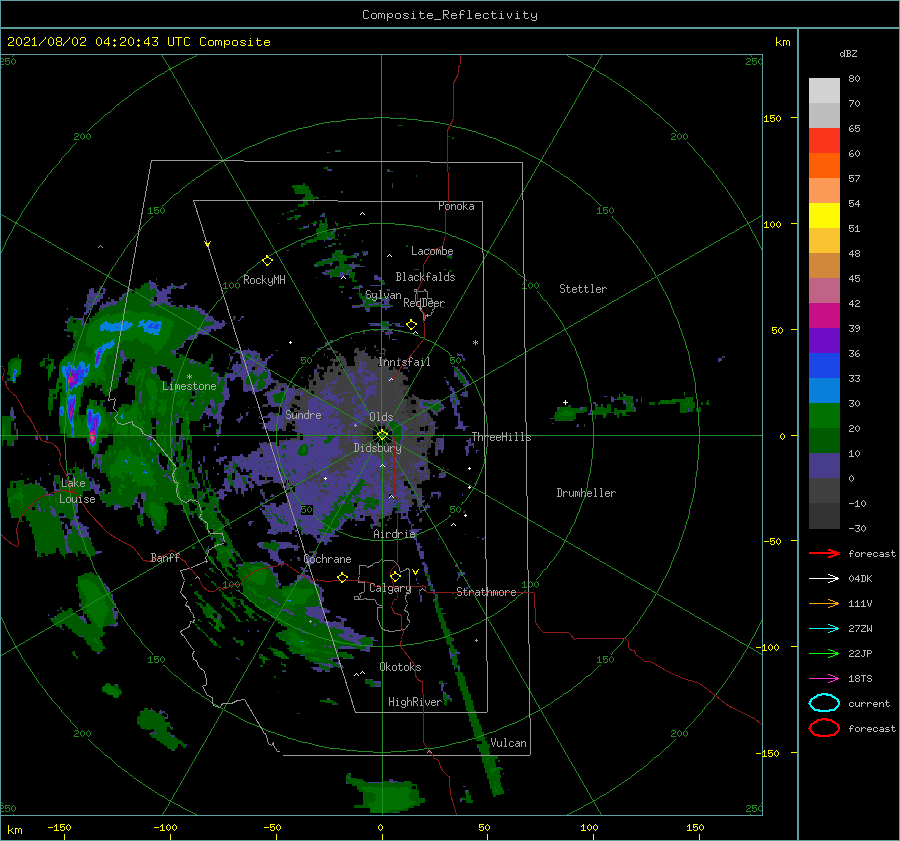Click the RedDeer city label
This screenshot has width=900, height=841.
424,303
